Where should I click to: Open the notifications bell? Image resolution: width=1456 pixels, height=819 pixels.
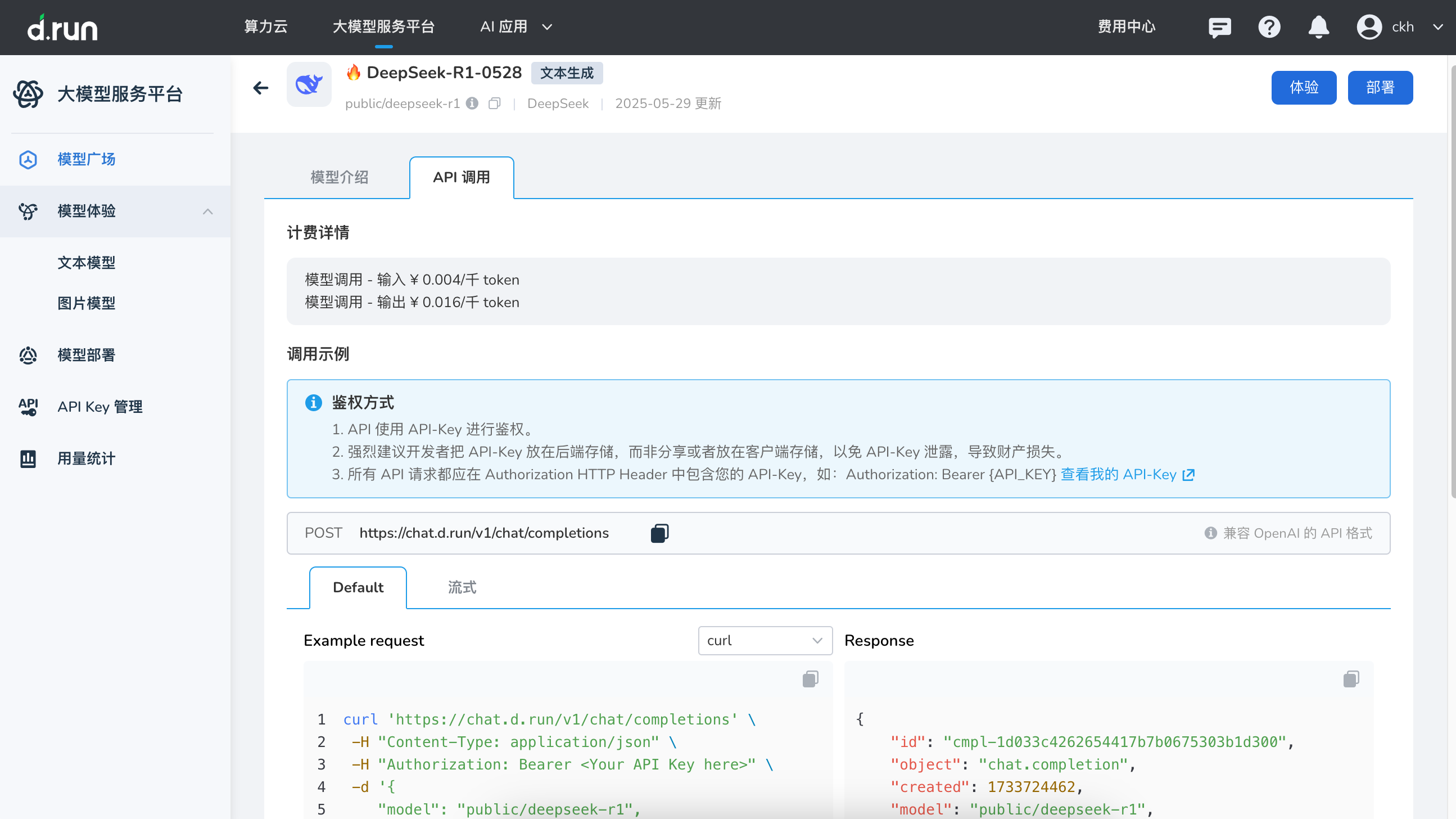click(1318, 27)
